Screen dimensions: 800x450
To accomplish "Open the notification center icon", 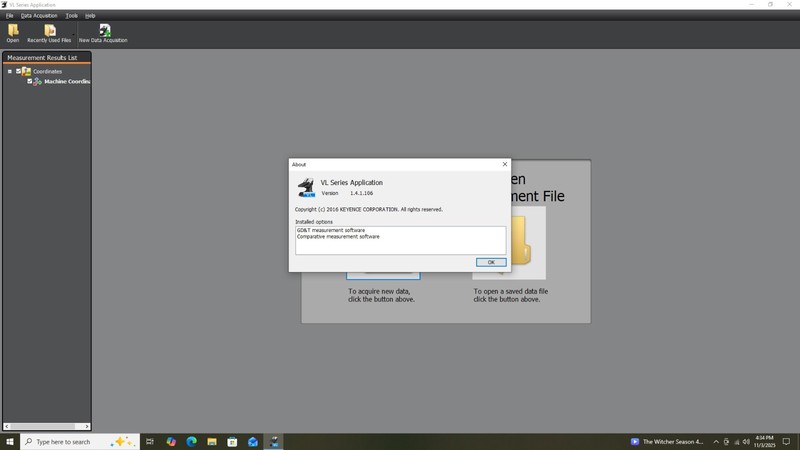I will pyautogui.click(x=786, y=442).
